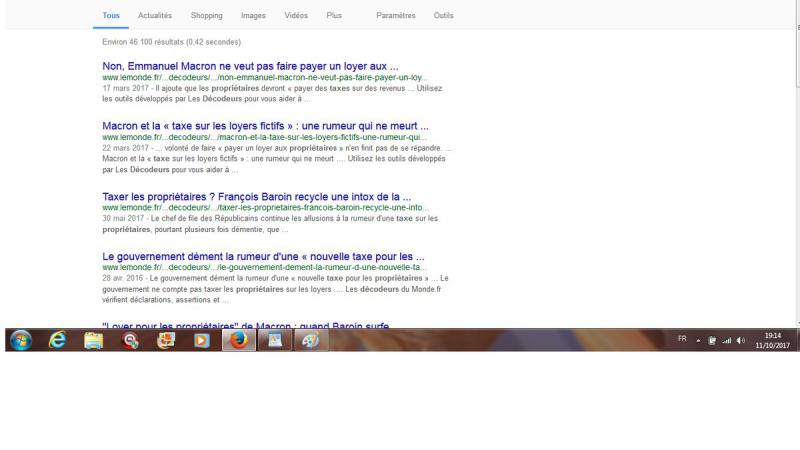Open partially visible result 'Loyer pour les propriétaires de Macron'
The width and height of the screenshot is (800, 450).
click(245, 325)
